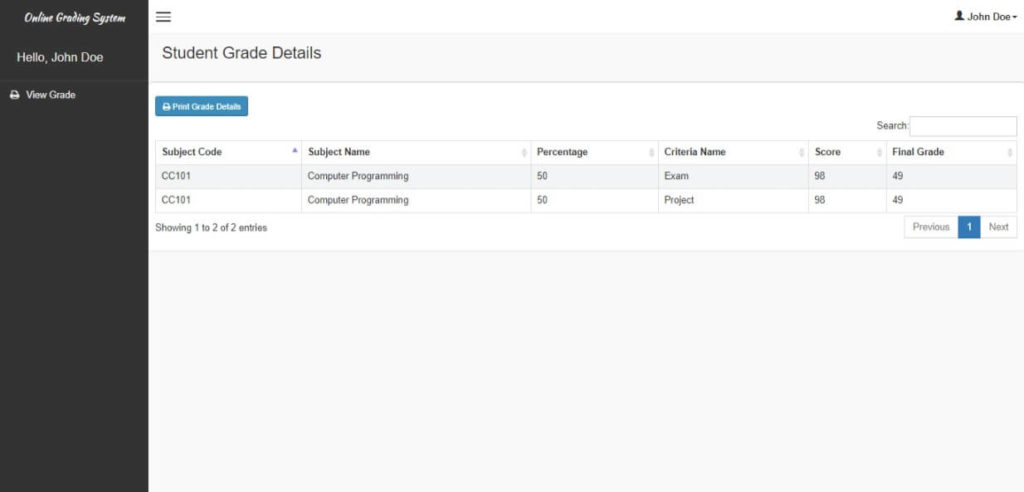Go to the Previous page of entries

coord(931,227)
